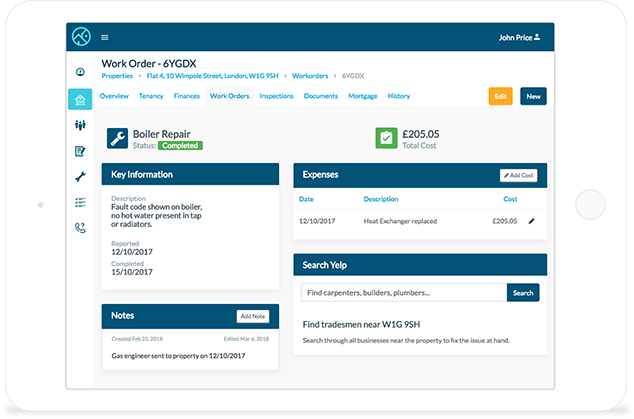634x419 pixels.
Task: Click the Heat Exchanger replaced description
Action: 400,221
